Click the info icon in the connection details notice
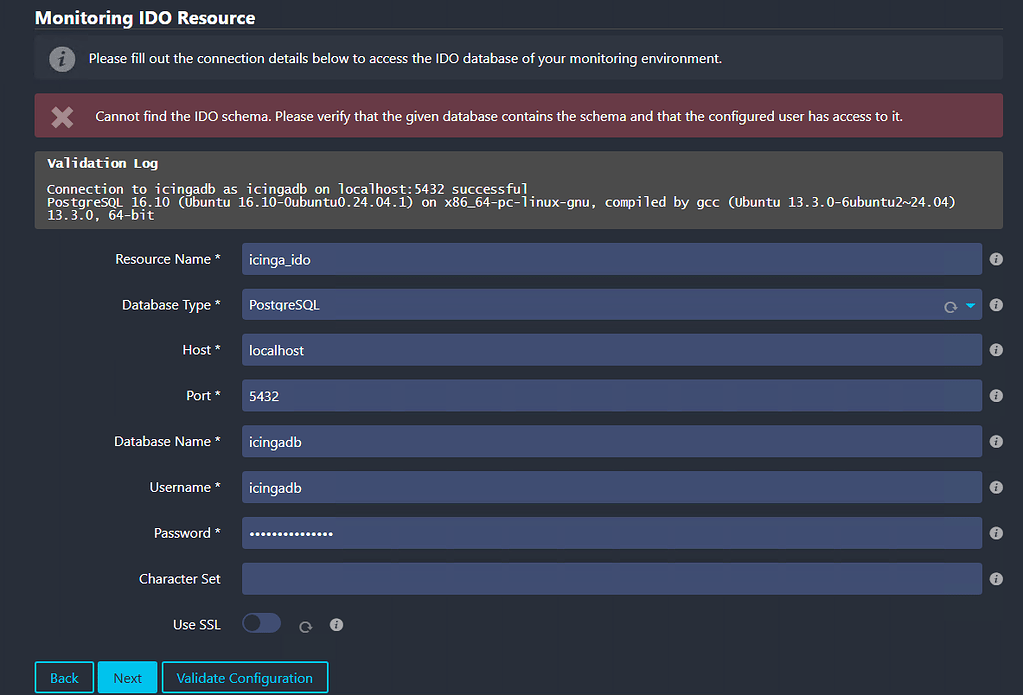 (62, 57)
